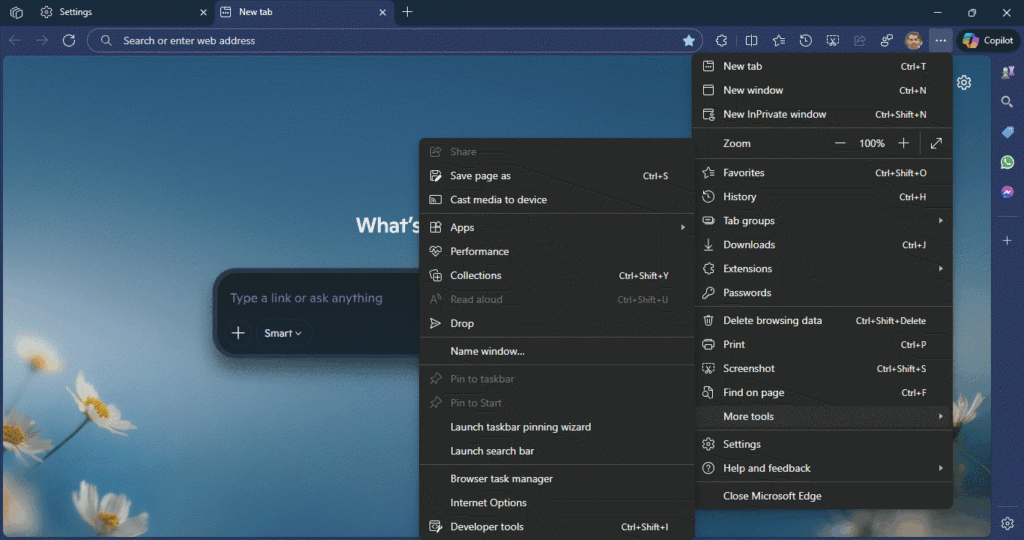The height and width of the screenshot is (540, 1024).
Task: Select Launch search bar
Action: [x=556, y=451]
